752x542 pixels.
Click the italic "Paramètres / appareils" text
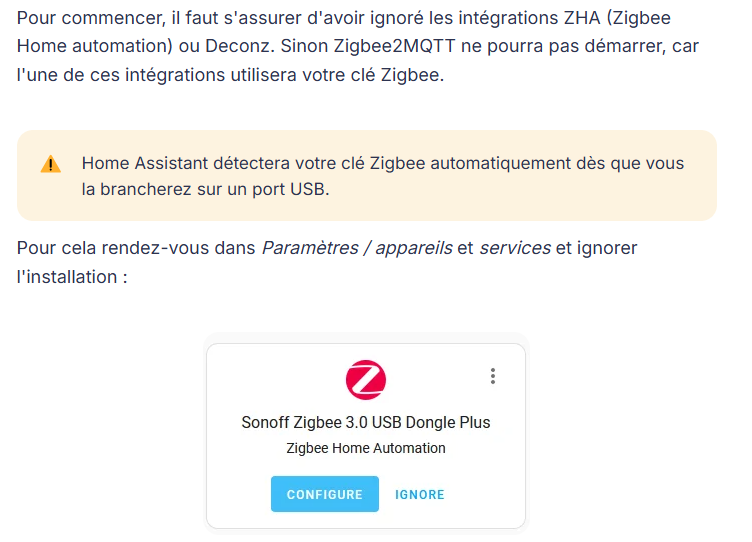357,247
